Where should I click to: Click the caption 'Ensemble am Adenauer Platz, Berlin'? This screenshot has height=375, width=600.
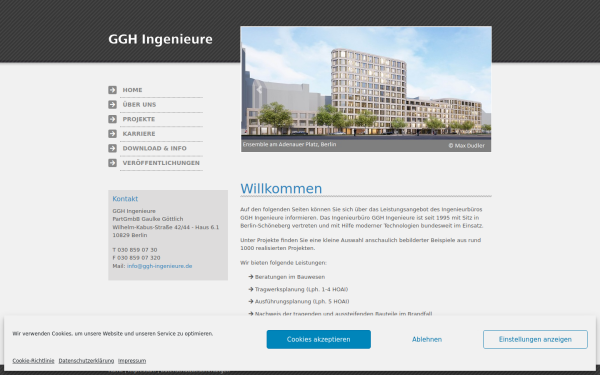(x=289, y=144)
